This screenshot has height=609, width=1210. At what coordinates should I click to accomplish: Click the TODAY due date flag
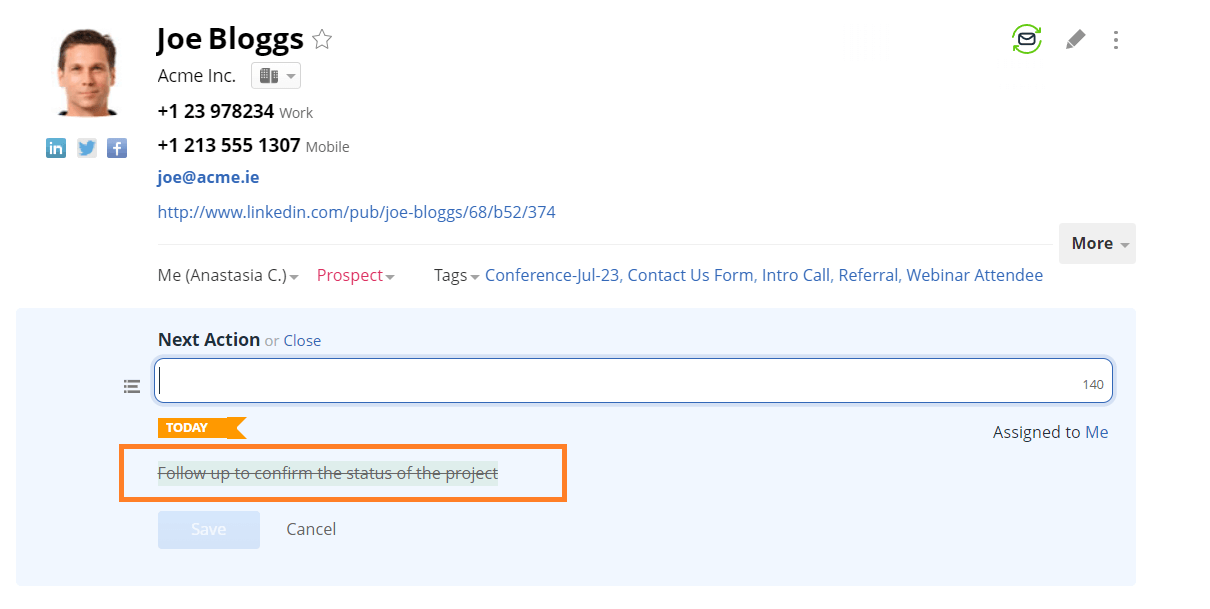coord(200,428)
